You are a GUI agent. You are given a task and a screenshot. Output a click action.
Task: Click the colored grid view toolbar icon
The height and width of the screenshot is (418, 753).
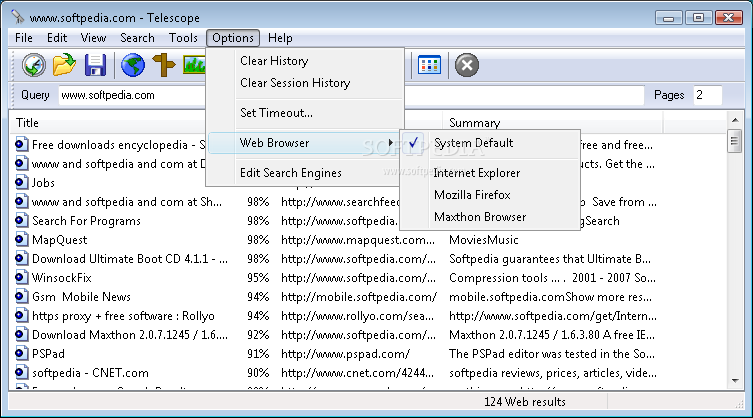tap(429, 65)
